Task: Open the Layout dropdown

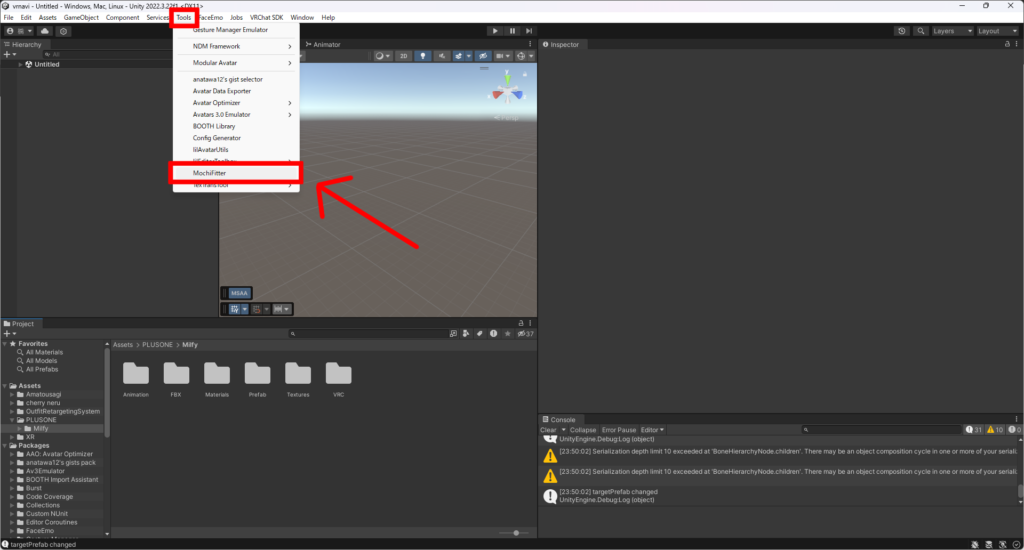Action: (995, 31)
